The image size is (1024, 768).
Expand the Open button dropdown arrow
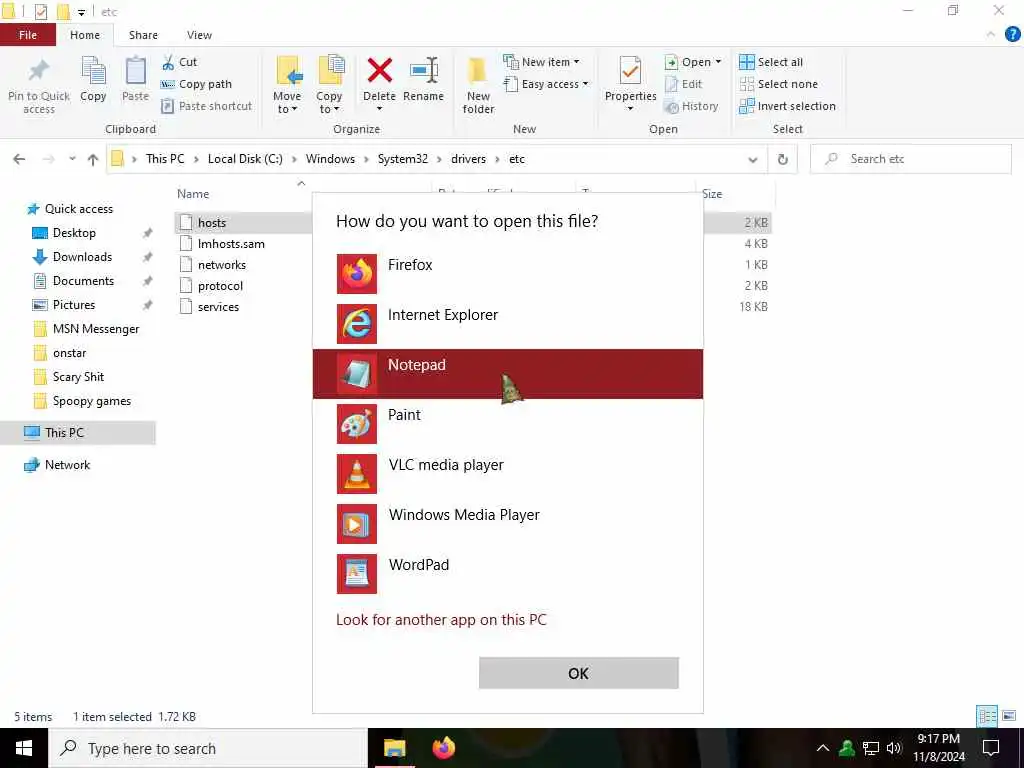coord(718,62)
